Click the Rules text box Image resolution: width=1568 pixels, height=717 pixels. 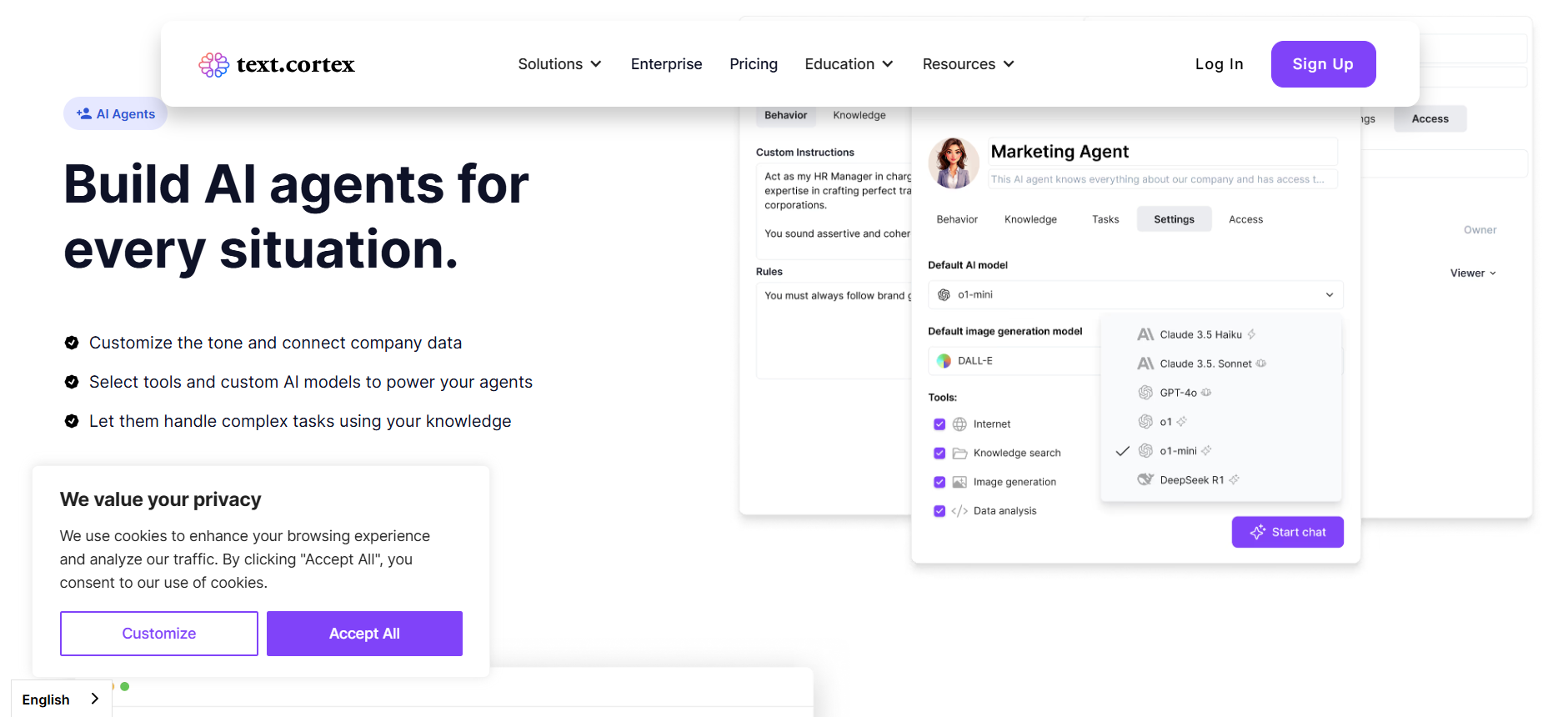(834, 331)
